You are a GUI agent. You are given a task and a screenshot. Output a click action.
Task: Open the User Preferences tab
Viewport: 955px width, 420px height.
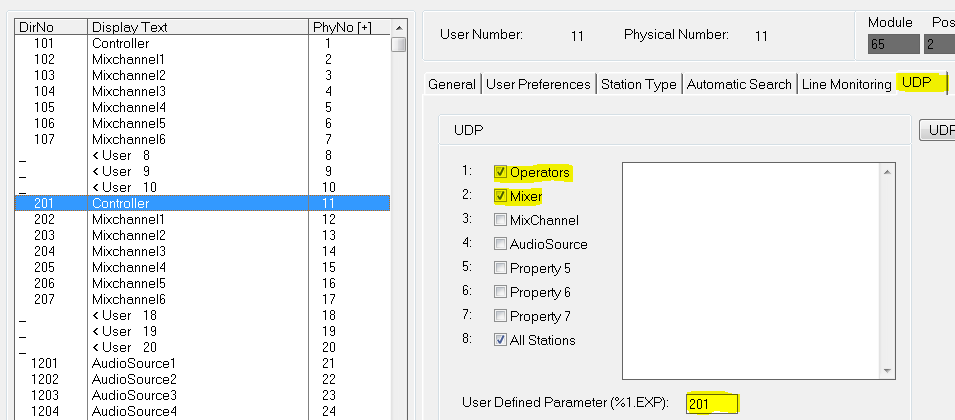(538, 84)
